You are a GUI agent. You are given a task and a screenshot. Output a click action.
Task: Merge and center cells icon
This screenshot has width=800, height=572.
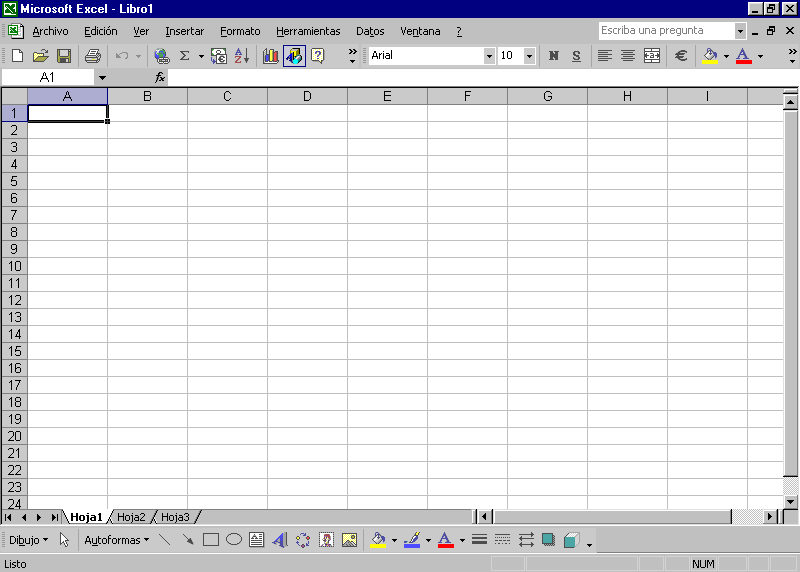652,56
